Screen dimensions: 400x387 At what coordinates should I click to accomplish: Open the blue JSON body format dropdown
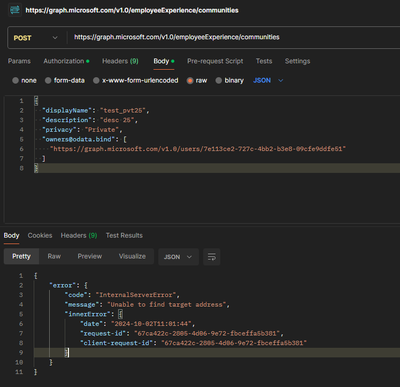pyautogui.click(x=268, y=80)
